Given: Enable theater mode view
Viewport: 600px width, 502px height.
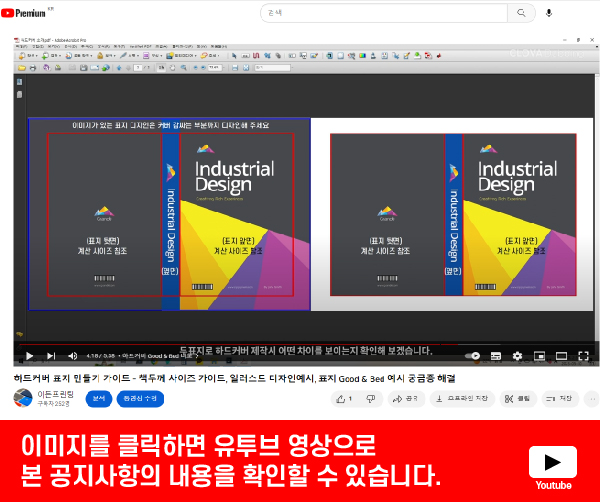Looking at the screenshot, I should (561, 356).
